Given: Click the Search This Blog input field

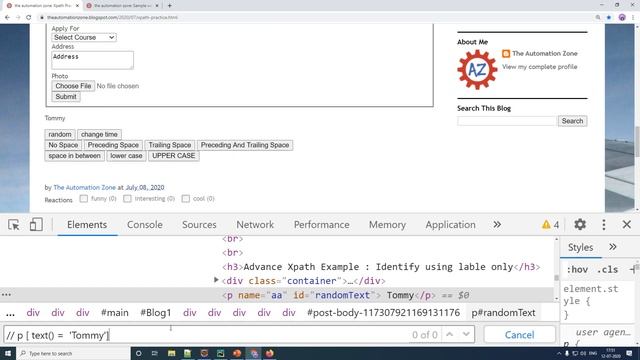Looking at the screenshot, I should pyautogui.click(x=507, y=121).
